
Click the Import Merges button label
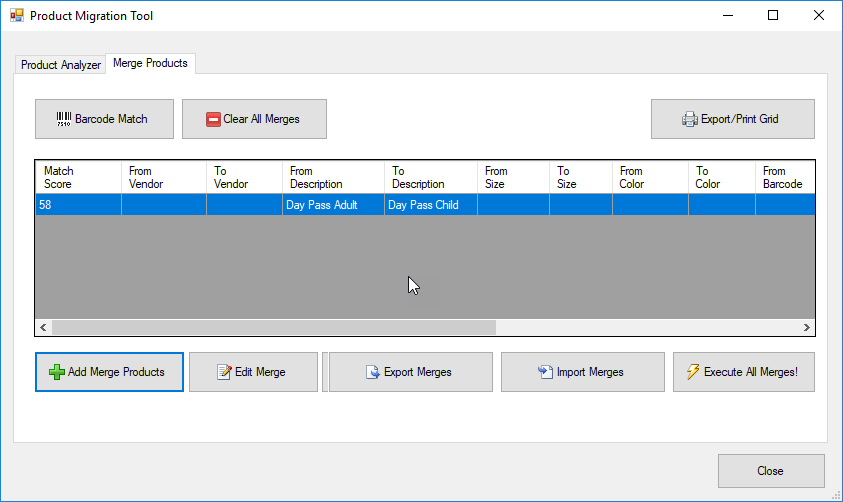590,372
